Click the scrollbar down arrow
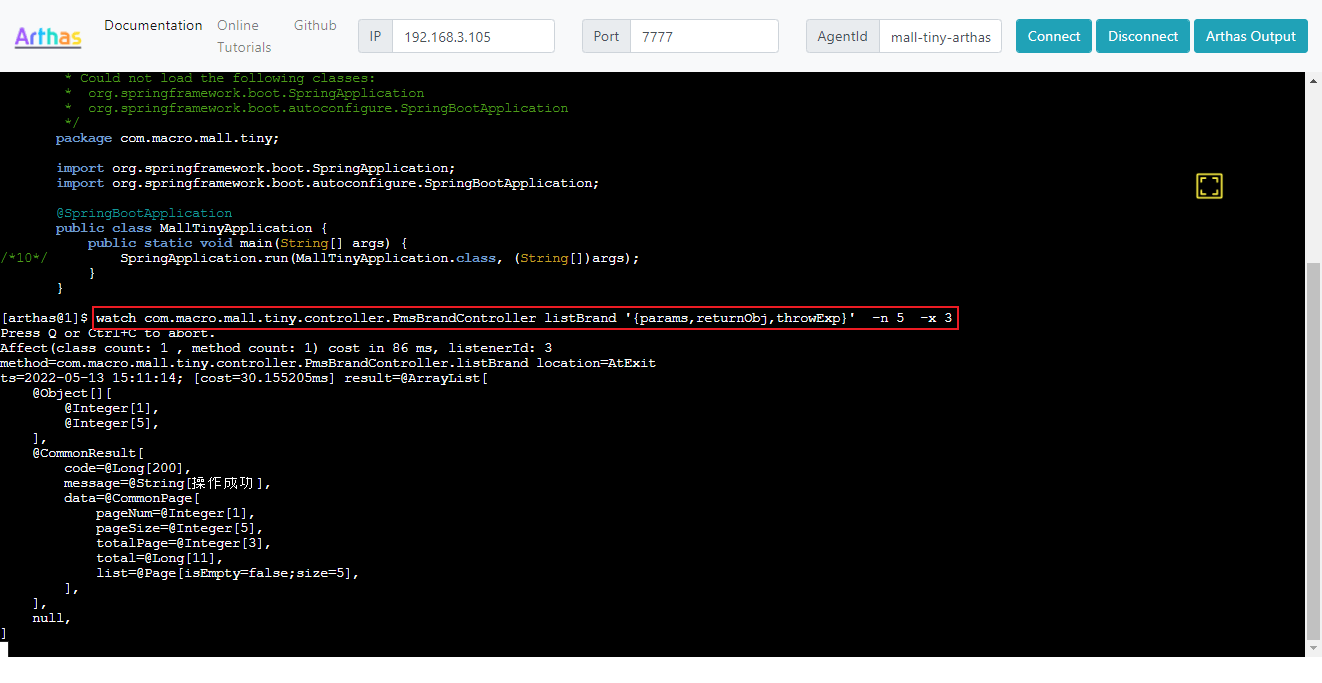The width and height of the screenshot is (1322, 683). pyautogui.click(x=1314, y=649)
